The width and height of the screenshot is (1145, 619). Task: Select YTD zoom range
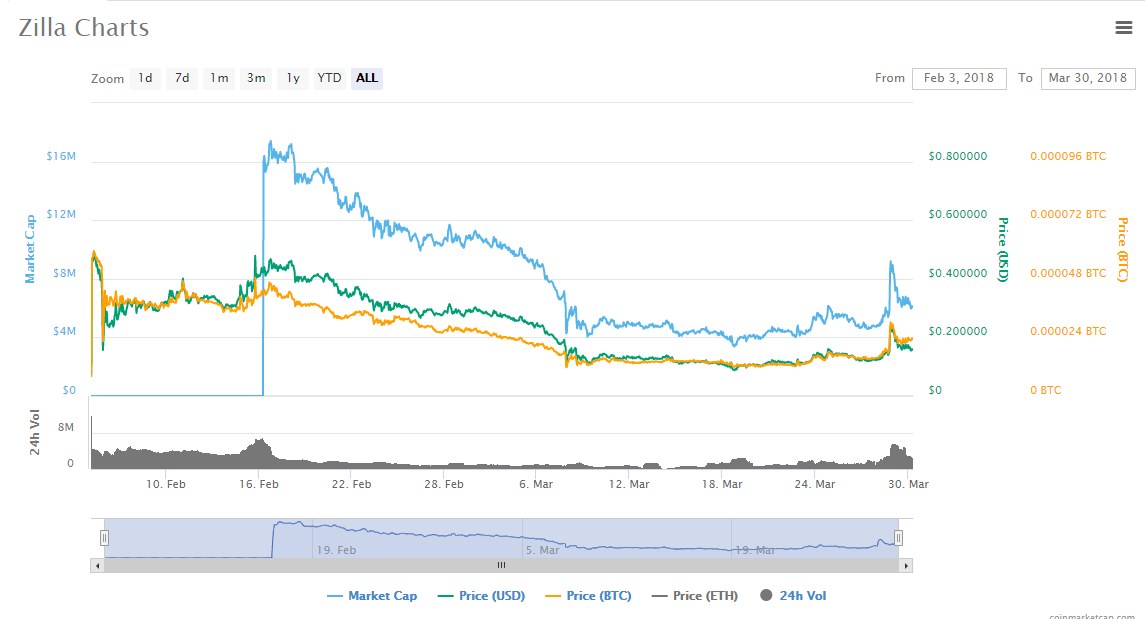point(329,78)
